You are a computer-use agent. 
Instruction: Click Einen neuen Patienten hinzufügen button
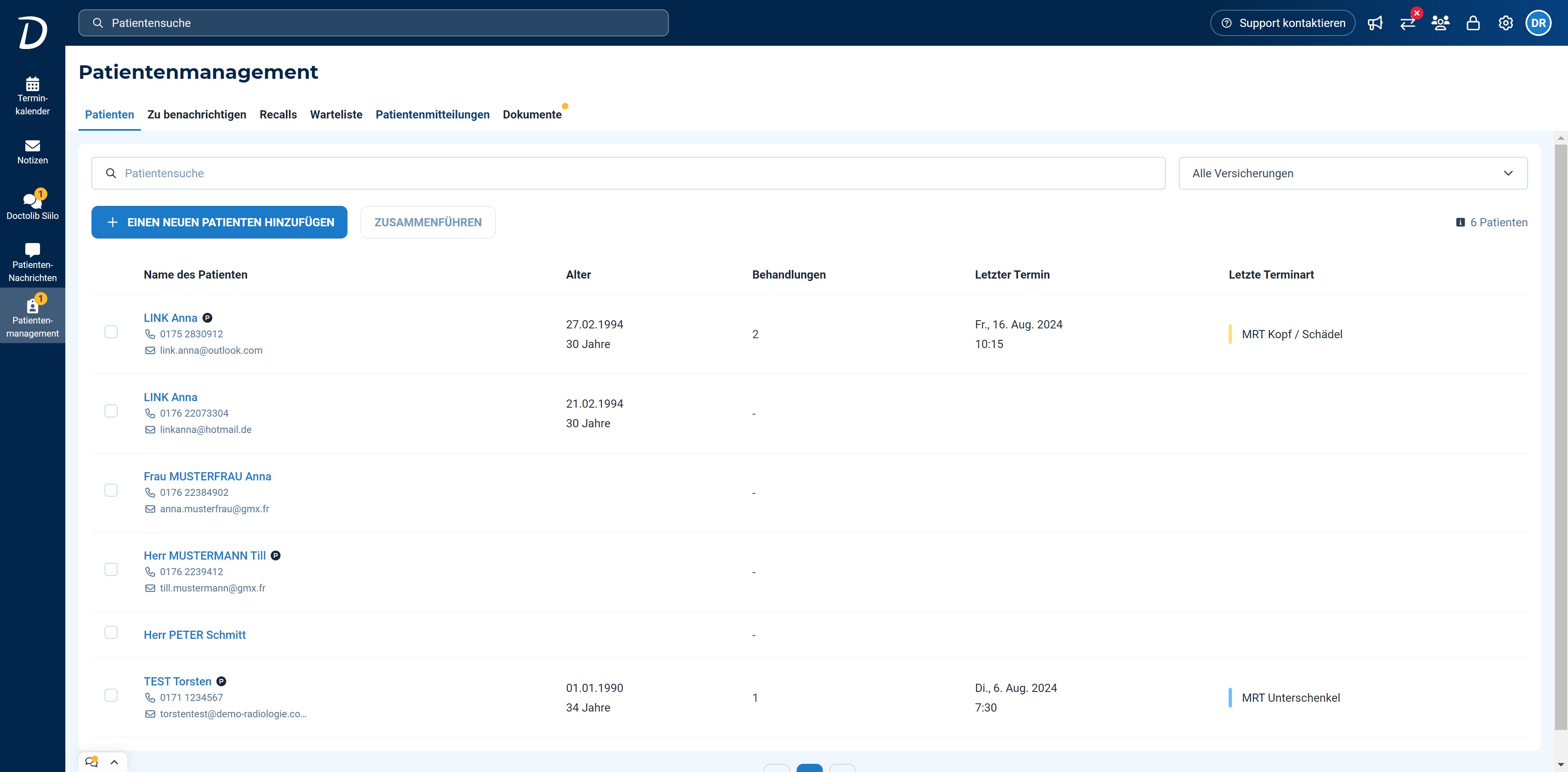(219, 222)
